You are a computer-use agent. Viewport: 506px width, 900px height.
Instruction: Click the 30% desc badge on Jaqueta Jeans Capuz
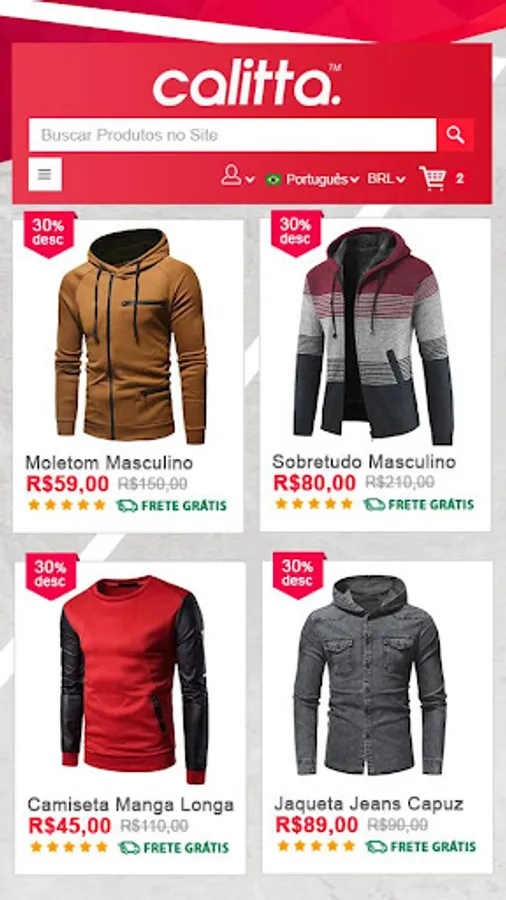(298, 576)
